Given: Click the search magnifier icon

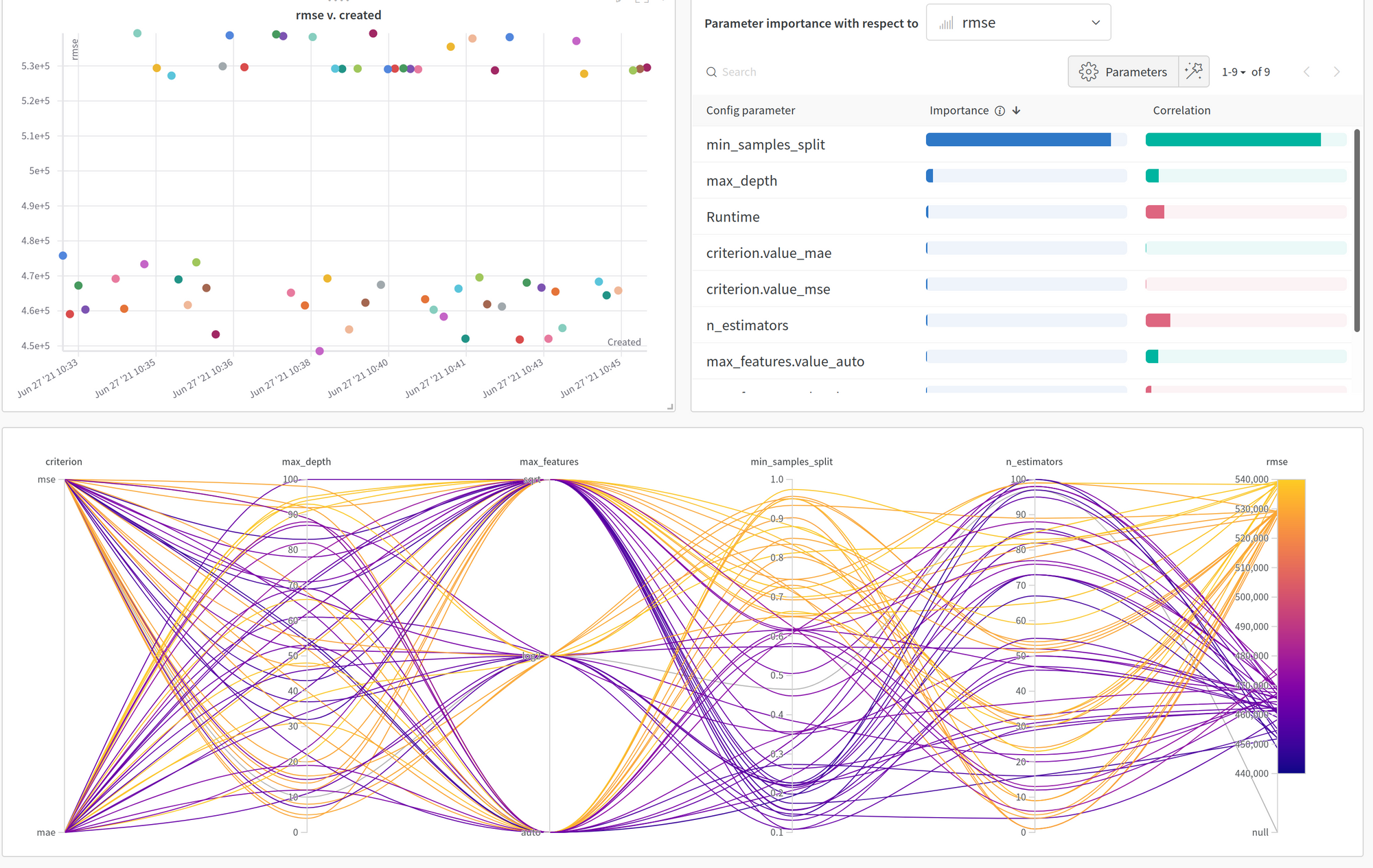Looking at the screenshot, I should pyautogui.click(x=711, y=72).
